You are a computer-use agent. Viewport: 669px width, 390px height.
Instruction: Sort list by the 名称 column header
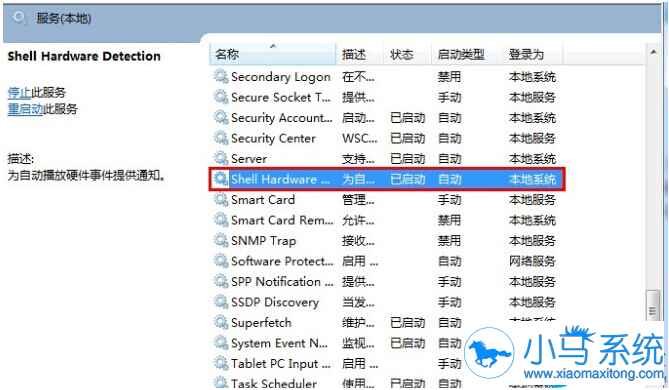pyautogui.click(x=273, y=54)
